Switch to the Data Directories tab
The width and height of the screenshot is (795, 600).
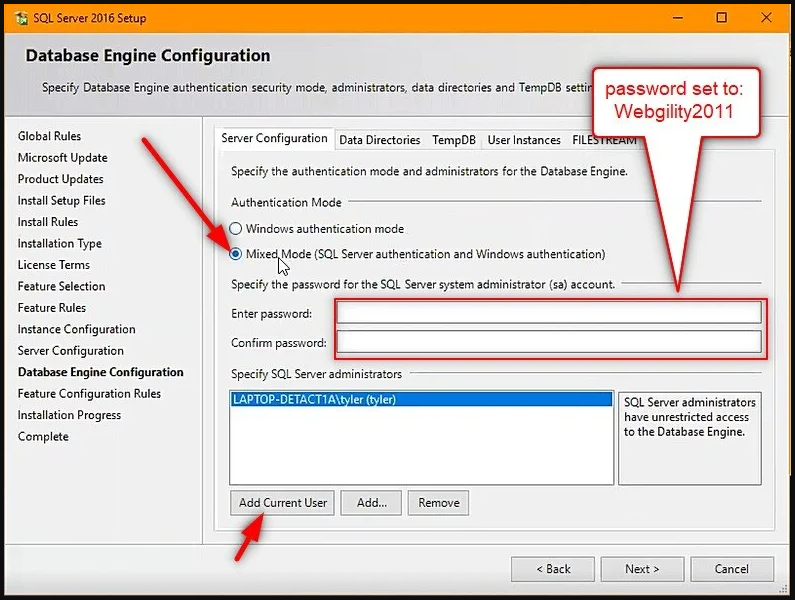point(379,140)
